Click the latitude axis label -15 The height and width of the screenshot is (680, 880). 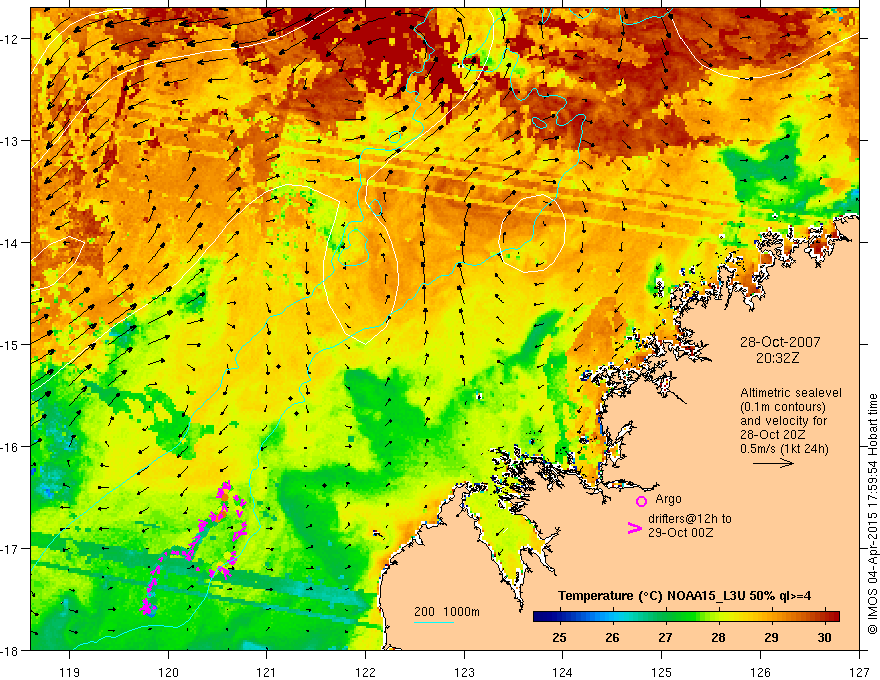9,344
